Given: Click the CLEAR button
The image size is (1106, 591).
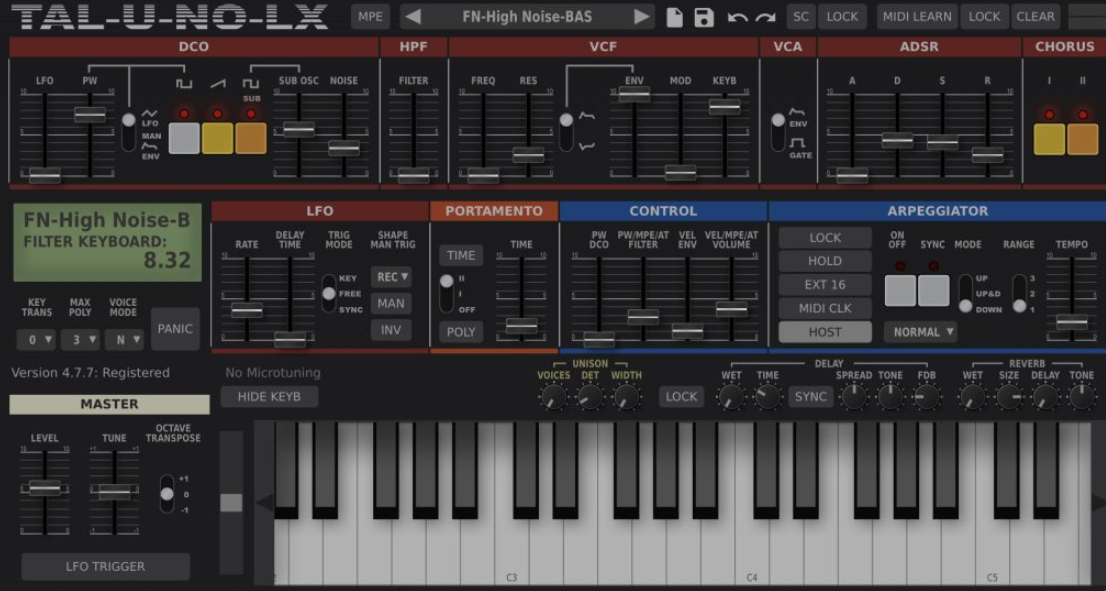Looking at the screenshot, I should (1035, 17).
